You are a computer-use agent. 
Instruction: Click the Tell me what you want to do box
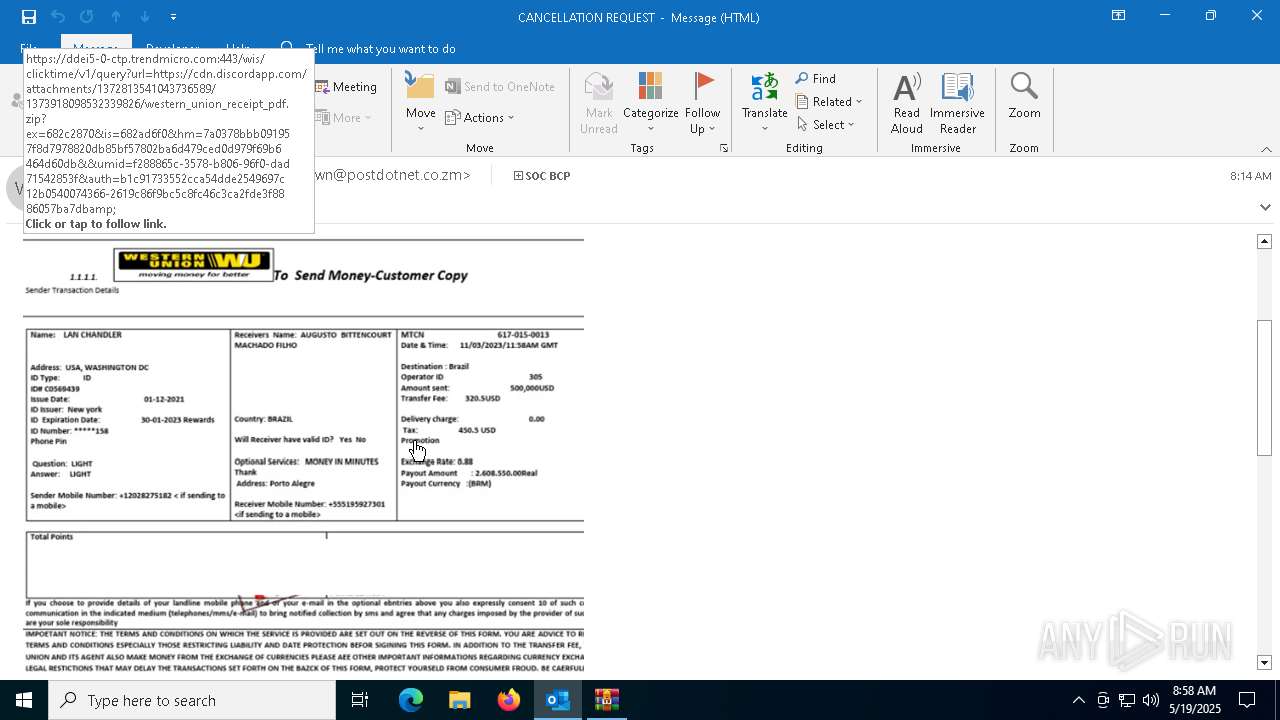tap(380, 48)
